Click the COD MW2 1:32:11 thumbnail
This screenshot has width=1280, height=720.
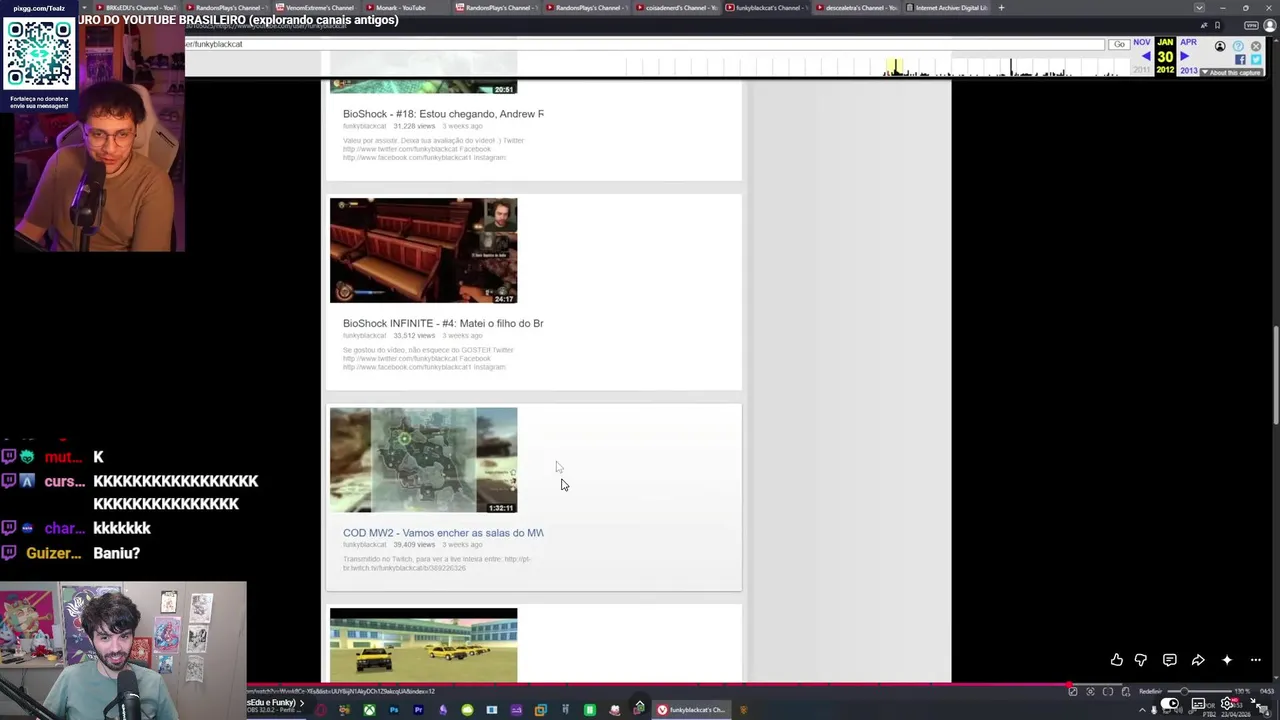point(424,460)
